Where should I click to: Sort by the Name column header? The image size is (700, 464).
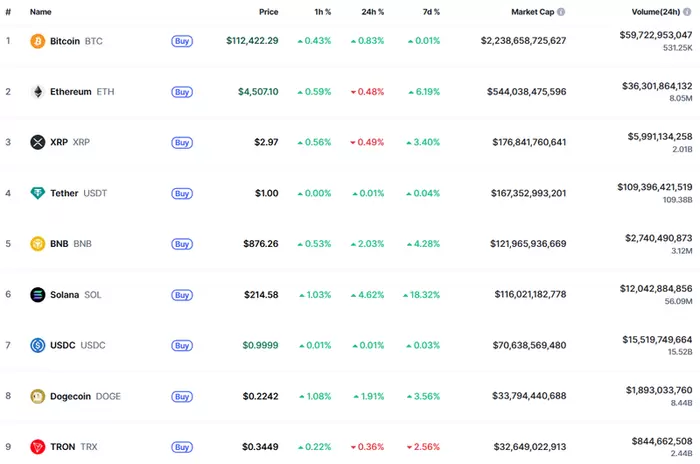[x=41, y=12]
